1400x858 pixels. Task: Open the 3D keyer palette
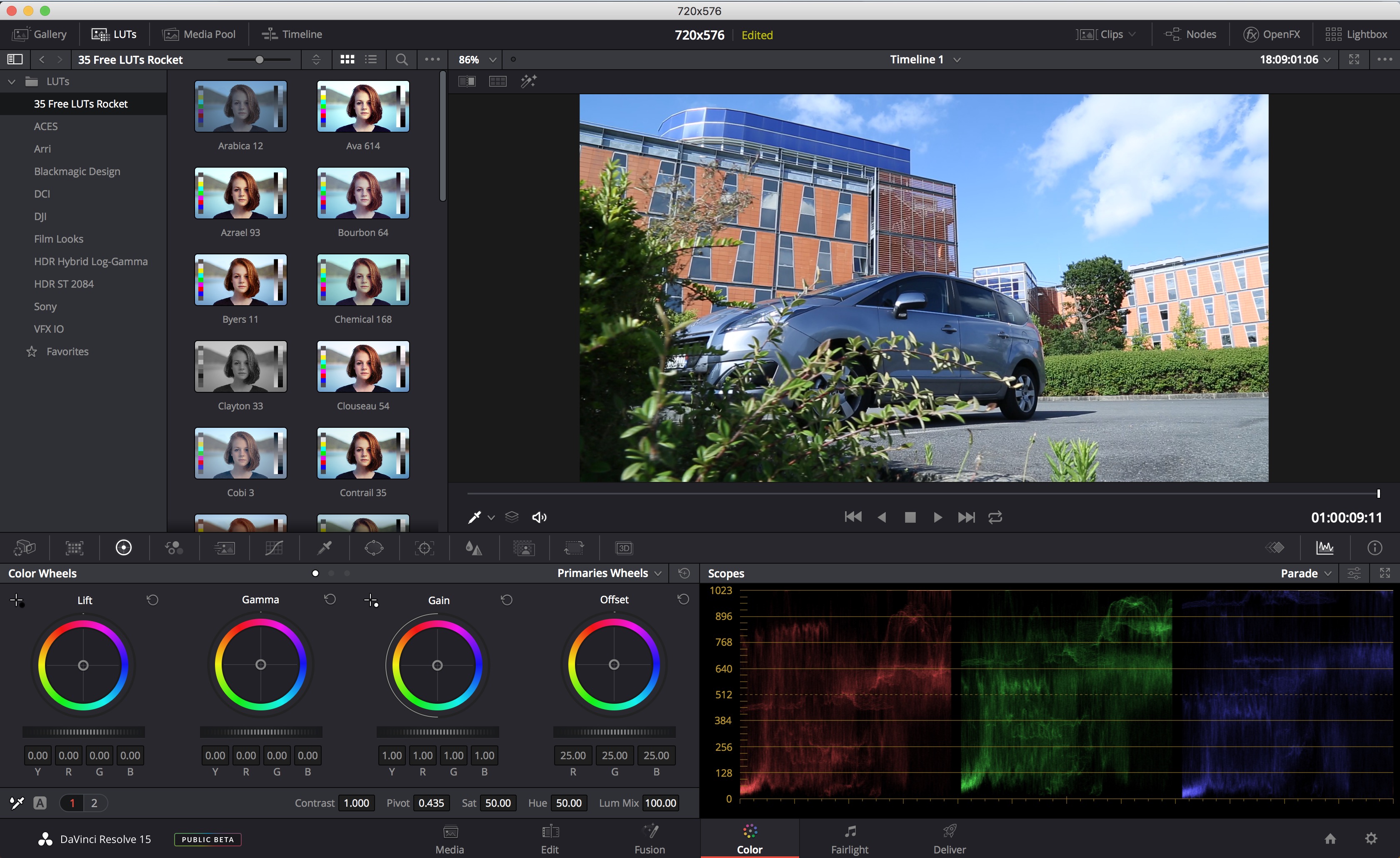coord(623,547)
